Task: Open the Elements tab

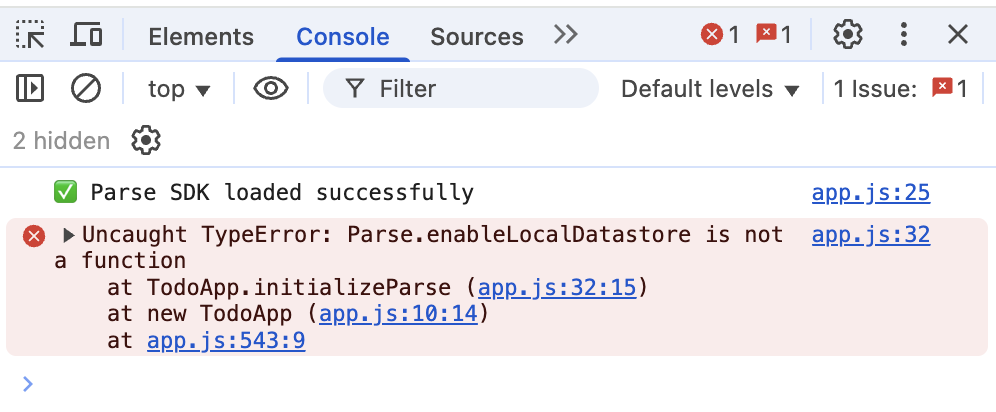Action: 201,36
